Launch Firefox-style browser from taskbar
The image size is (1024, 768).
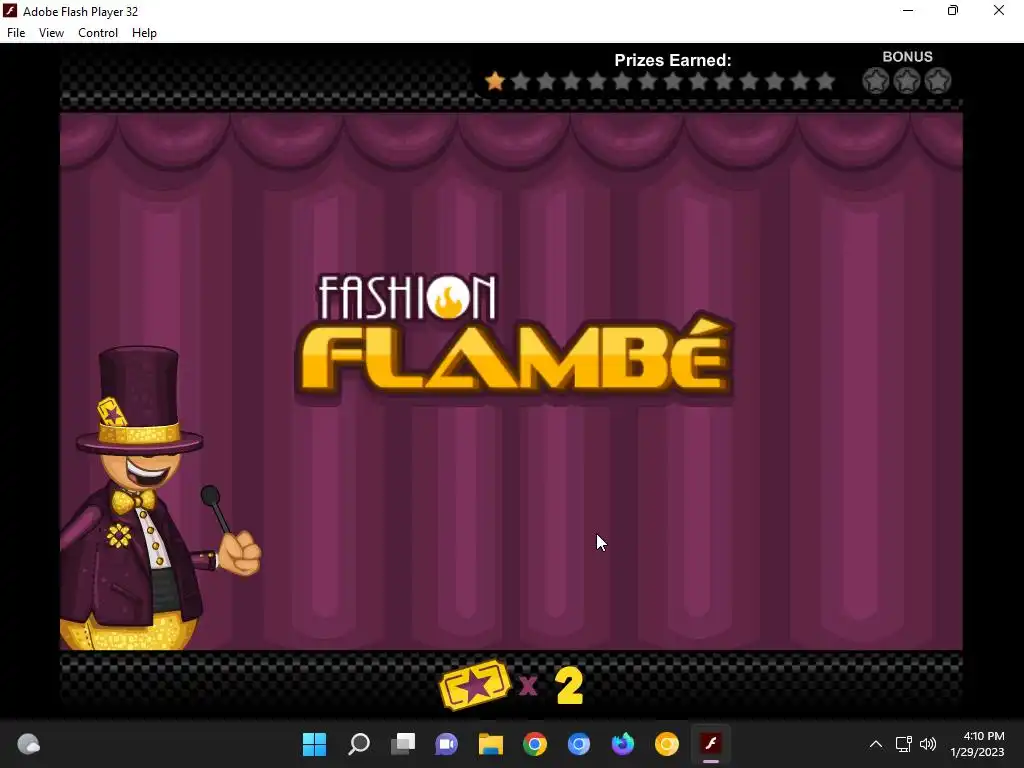pyautogui.click(x=623, y=744)
